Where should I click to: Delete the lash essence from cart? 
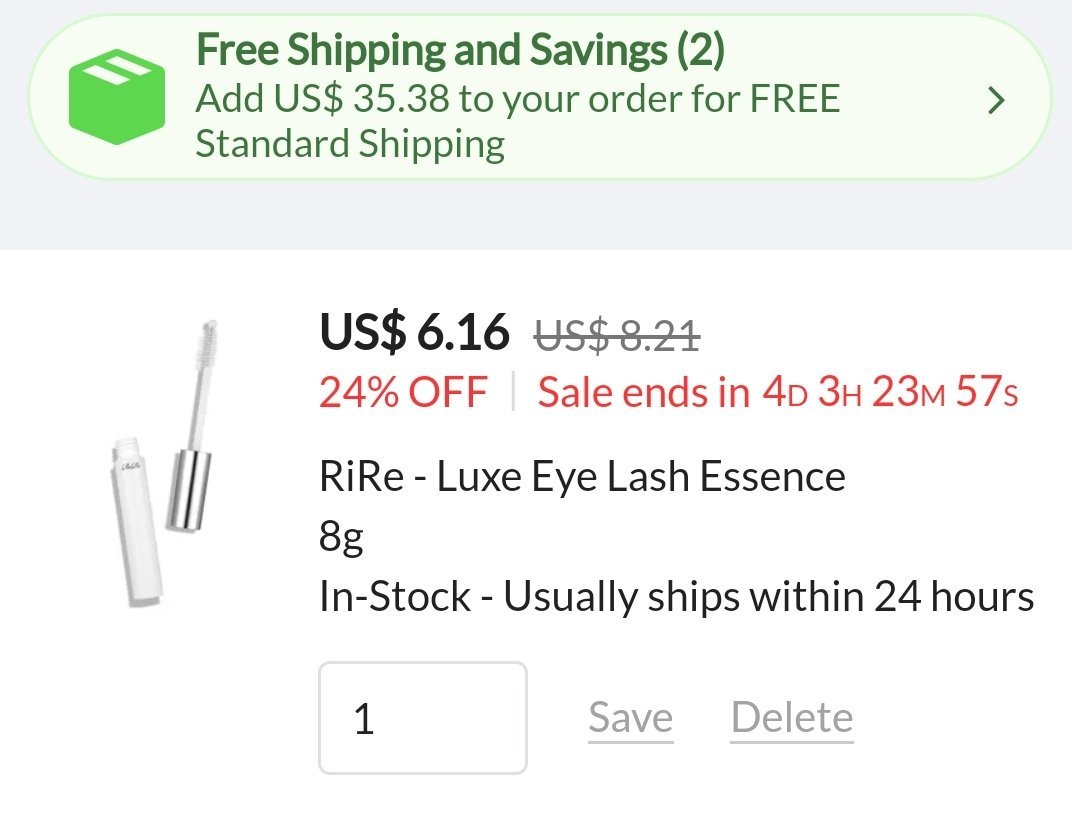(792, 718)
